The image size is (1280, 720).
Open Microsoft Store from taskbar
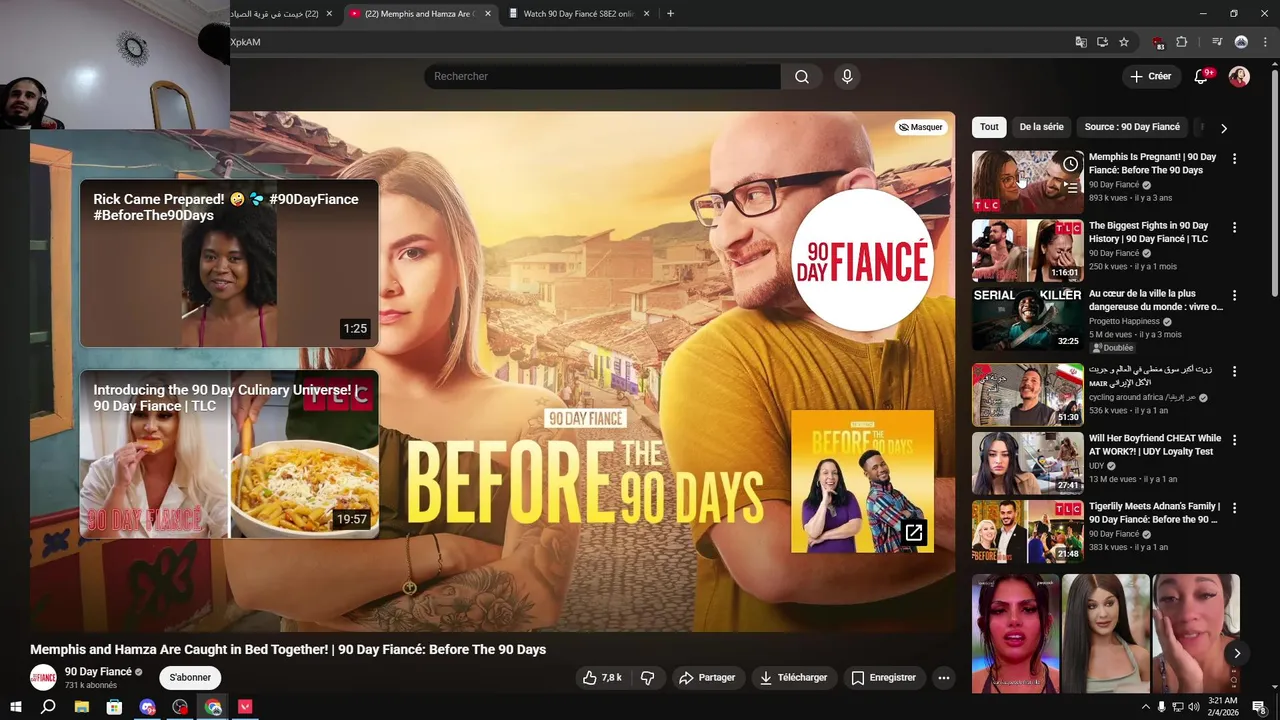(x=115, y=707)
